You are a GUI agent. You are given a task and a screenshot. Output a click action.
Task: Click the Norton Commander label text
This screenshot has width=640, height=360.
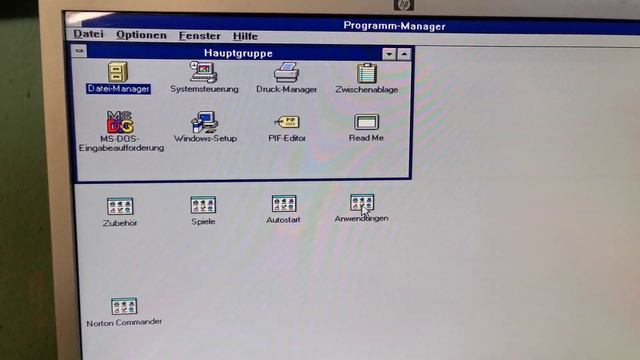coord(124,322)
